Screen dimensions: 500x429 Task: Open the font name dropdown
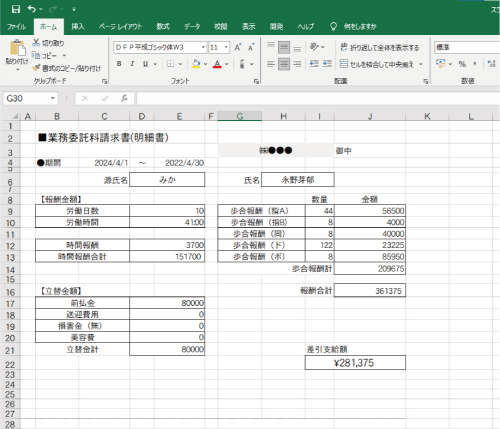(203, 47)
